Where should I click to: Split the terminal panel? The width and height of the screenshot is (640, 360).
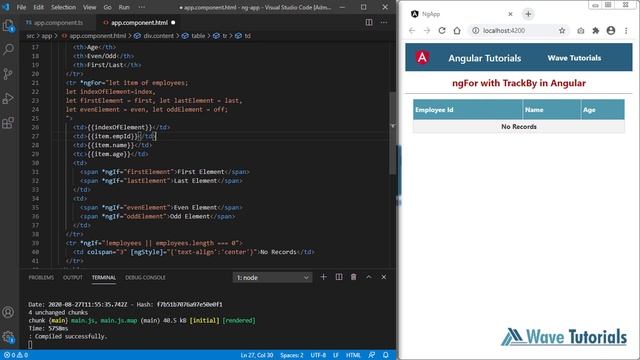[339, 277]
